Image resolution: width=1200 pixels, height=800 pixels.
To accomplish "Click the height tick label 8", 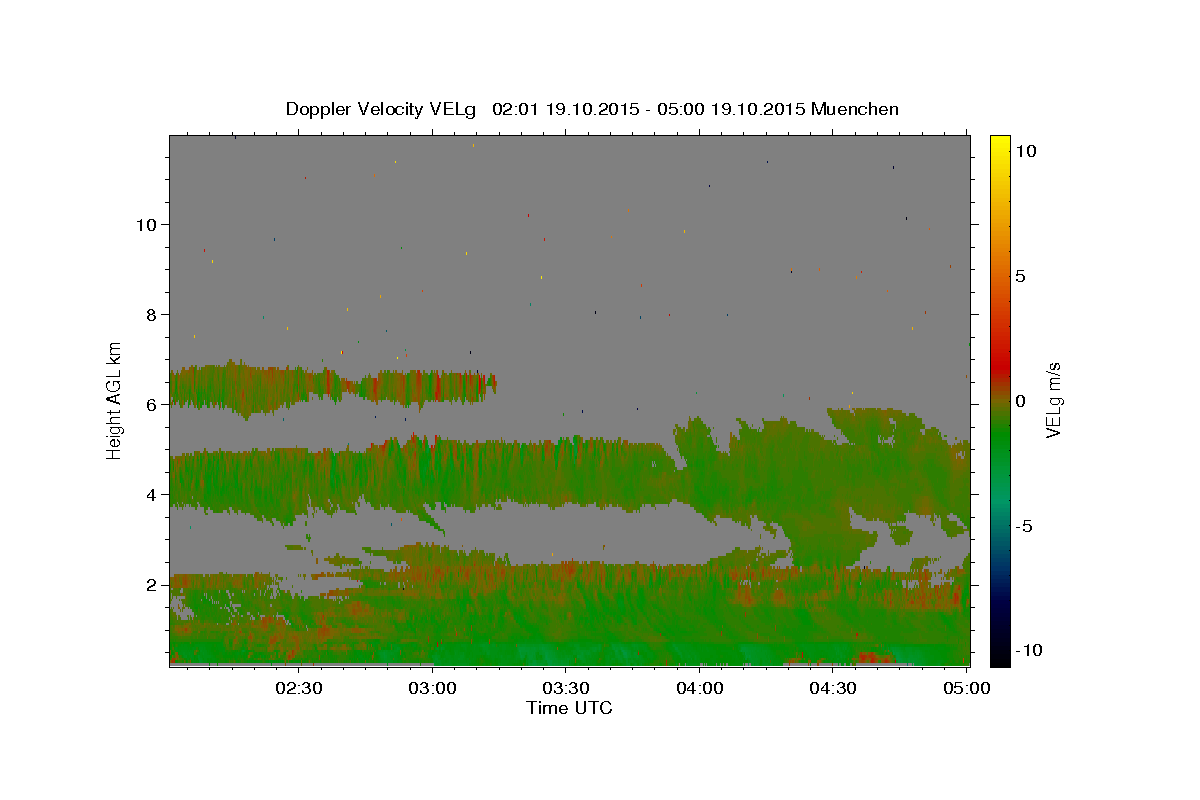I will coord(153,314).
